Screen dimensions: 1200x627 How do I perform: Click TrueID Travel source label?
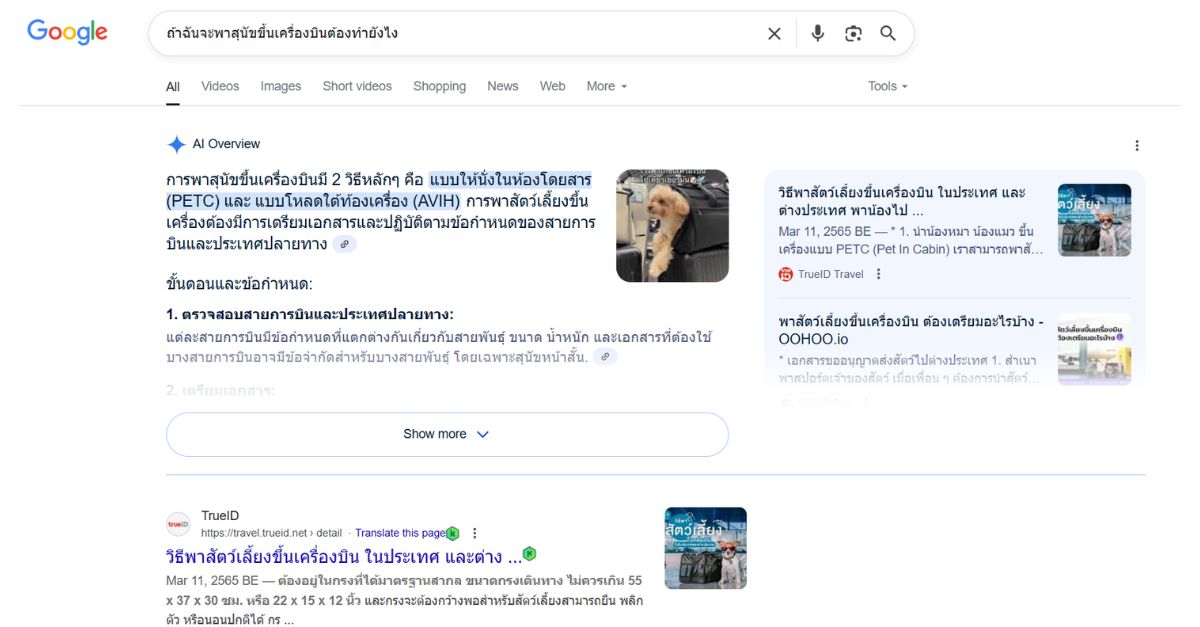point(830,274)
